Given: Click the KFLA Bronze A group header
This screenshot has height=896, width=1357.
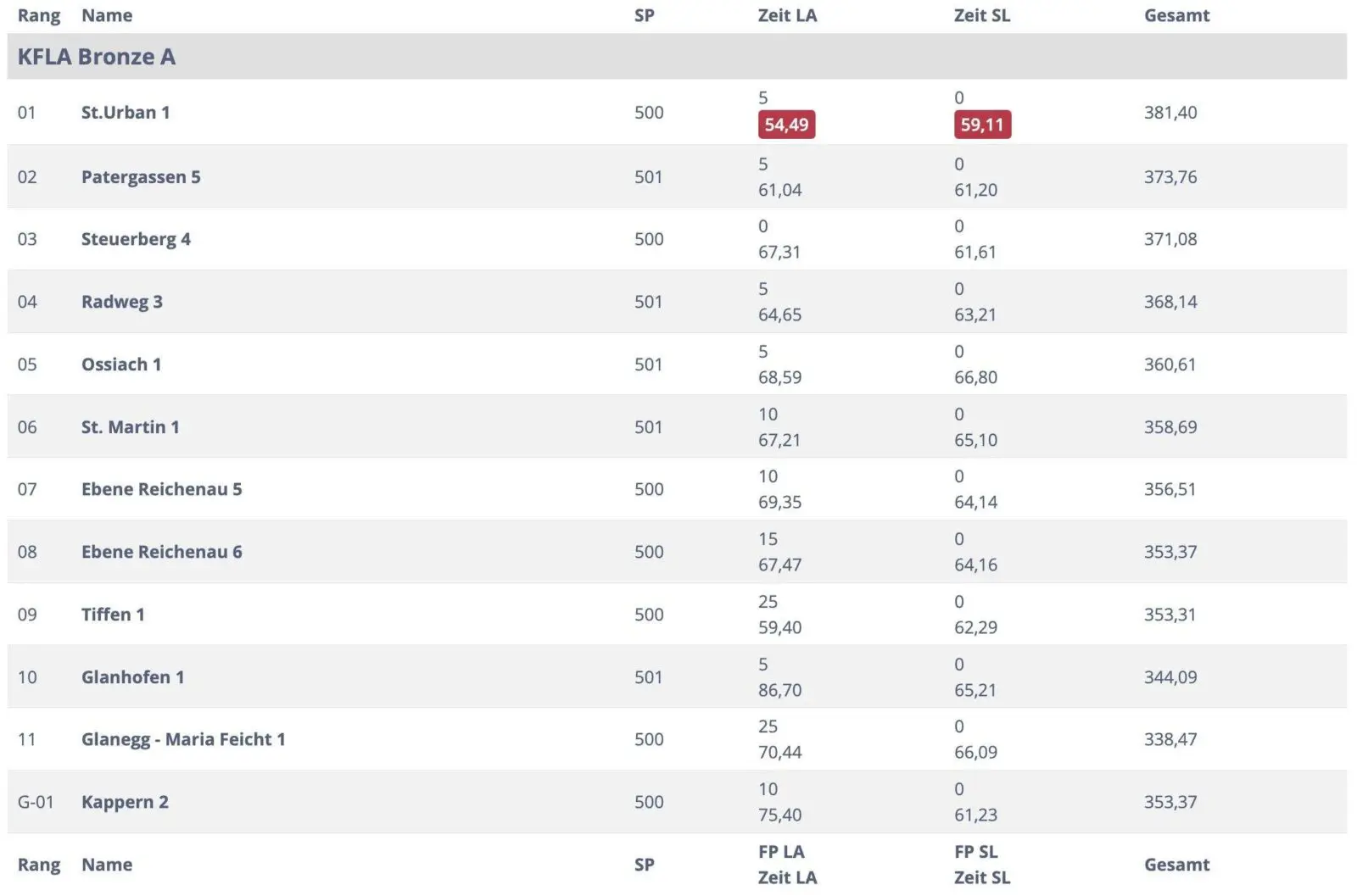Looking at the screenshot, I should pos(96,57).
